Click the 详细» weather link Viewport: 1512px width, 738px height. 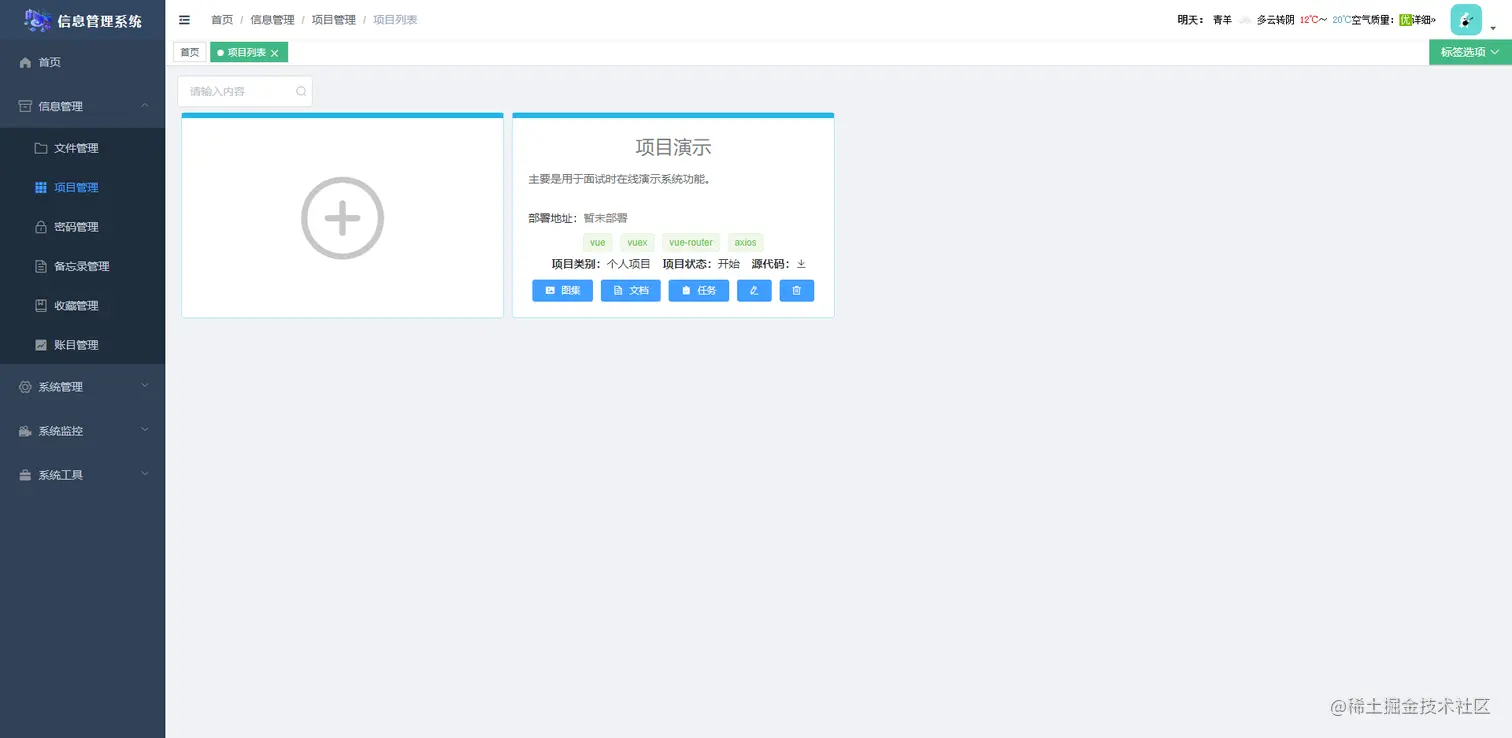pos(1424,20)
